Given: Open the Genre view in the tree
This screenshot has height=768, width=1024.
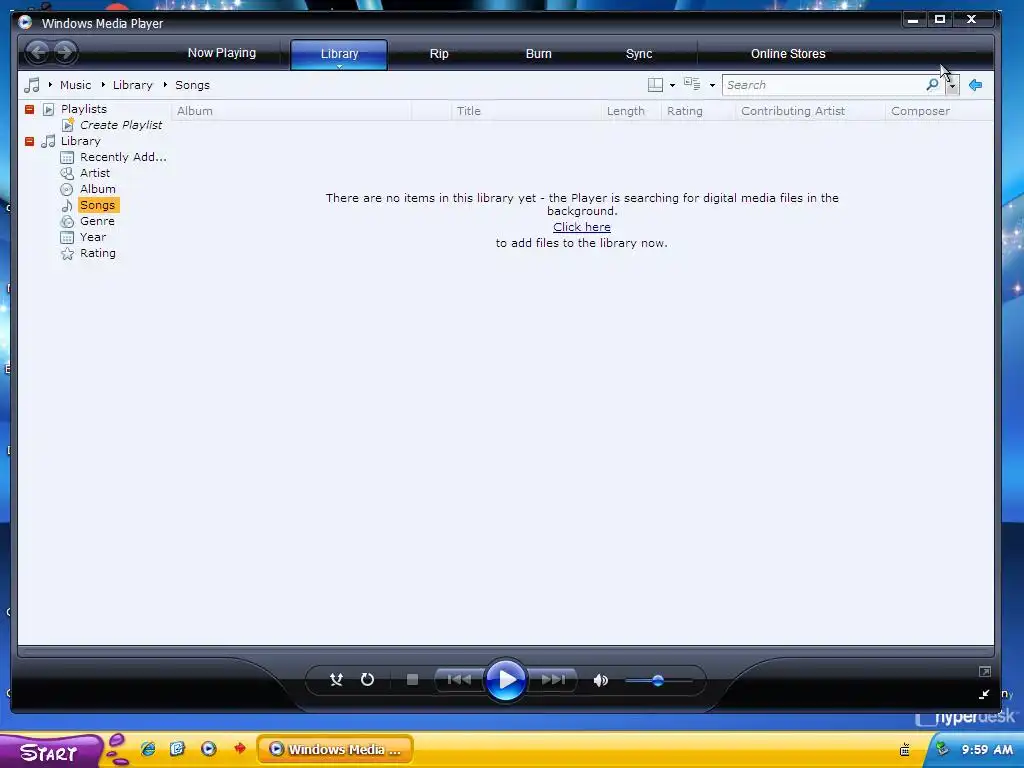Looking at the screenshot, I should (x=97, y=221).
